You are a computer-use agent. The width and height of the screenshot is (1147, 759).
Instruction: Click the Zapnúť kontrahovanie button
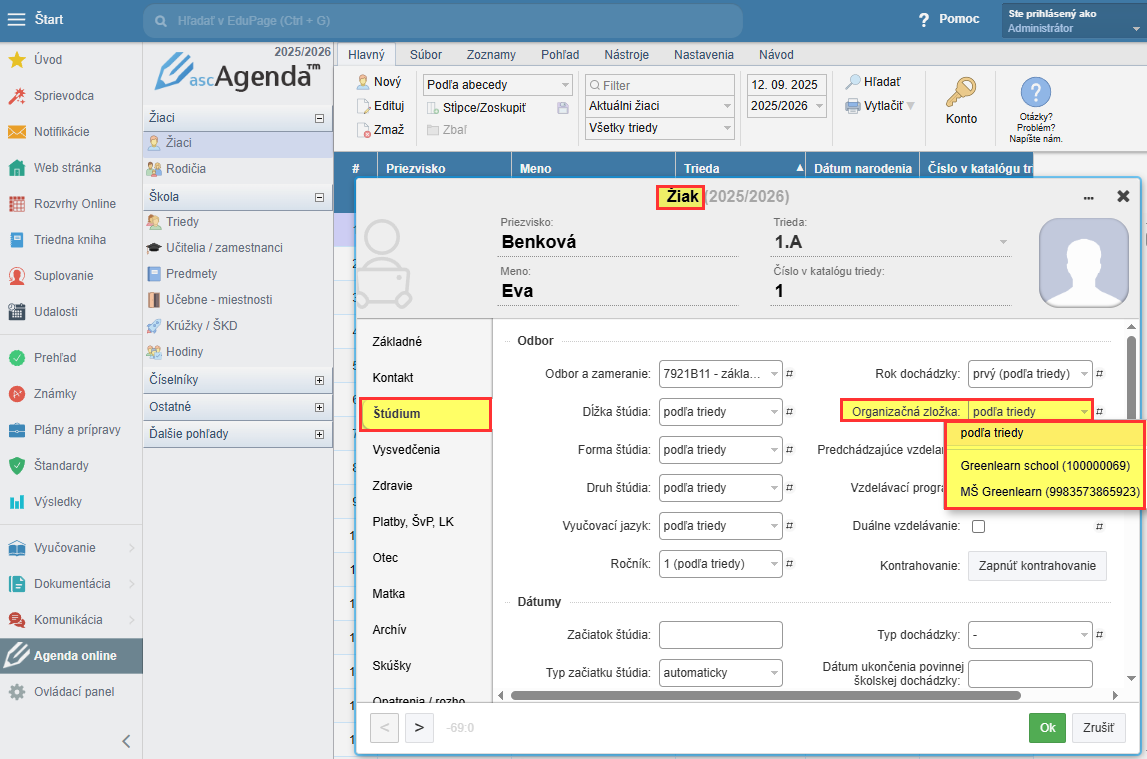point(1037,565)
